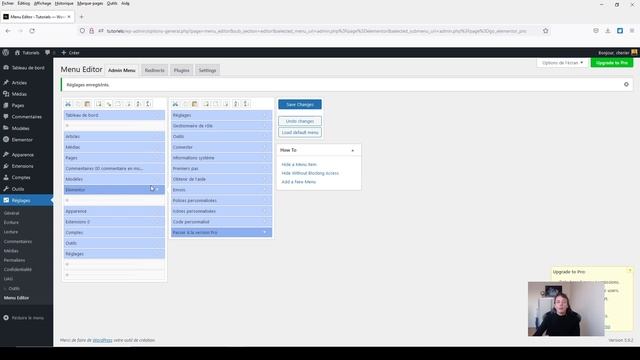Close the Menu Editor browser tab
This screenshot has height=360, width=640.
point(69,17)
